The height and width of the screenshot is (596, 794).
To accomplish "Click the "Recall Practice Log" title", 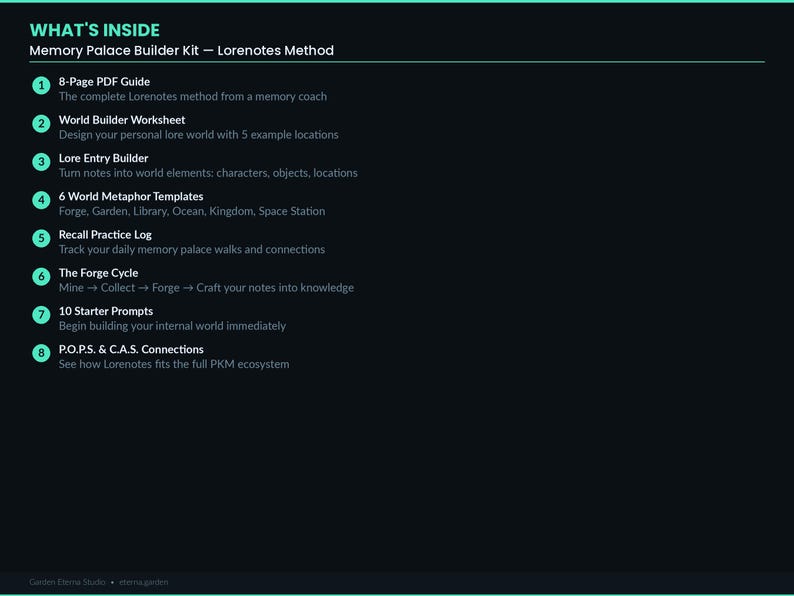I will 105,234.
